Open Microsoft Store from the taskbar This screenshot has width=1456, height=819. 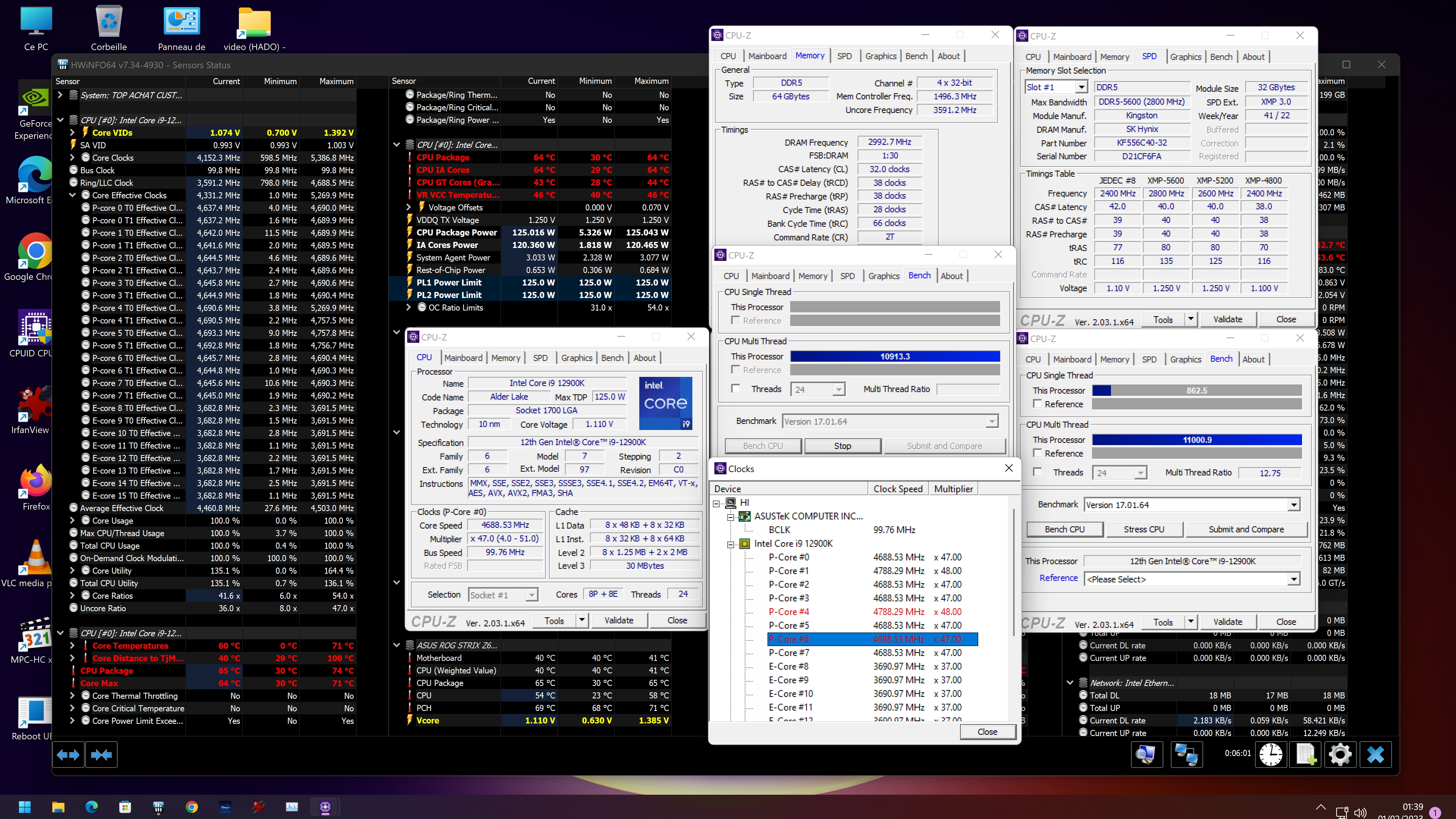click(x=125, y=806)
